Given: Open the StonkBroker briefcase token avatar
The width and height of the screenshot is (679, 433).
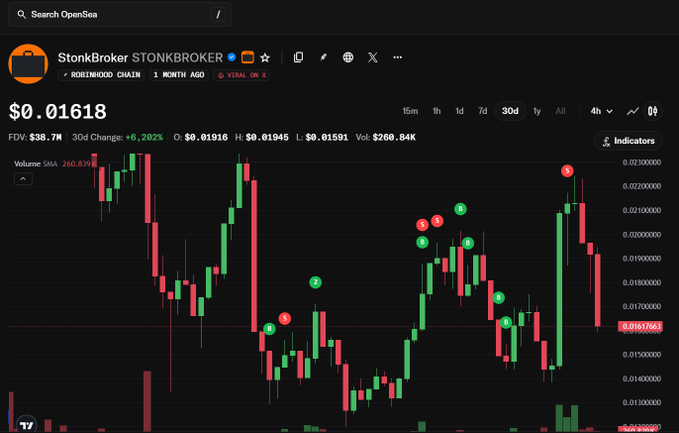Looking at the screenshot, I should [x=28, y=64].
